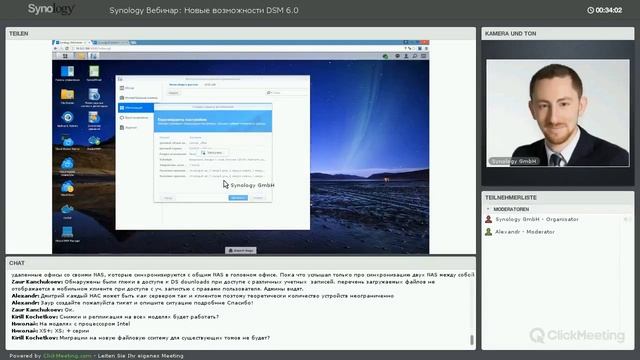Select Synology Вебинар browser tab
This screenshot has height=360, width=640.
[72, 42]
